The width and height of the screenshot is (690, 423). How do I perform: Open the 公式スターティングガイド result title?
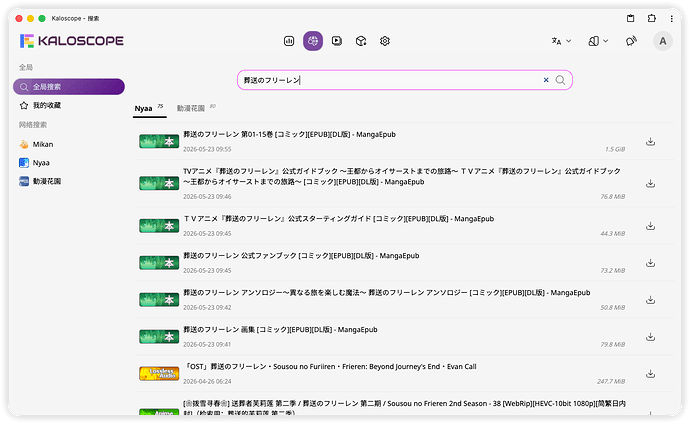338,219
